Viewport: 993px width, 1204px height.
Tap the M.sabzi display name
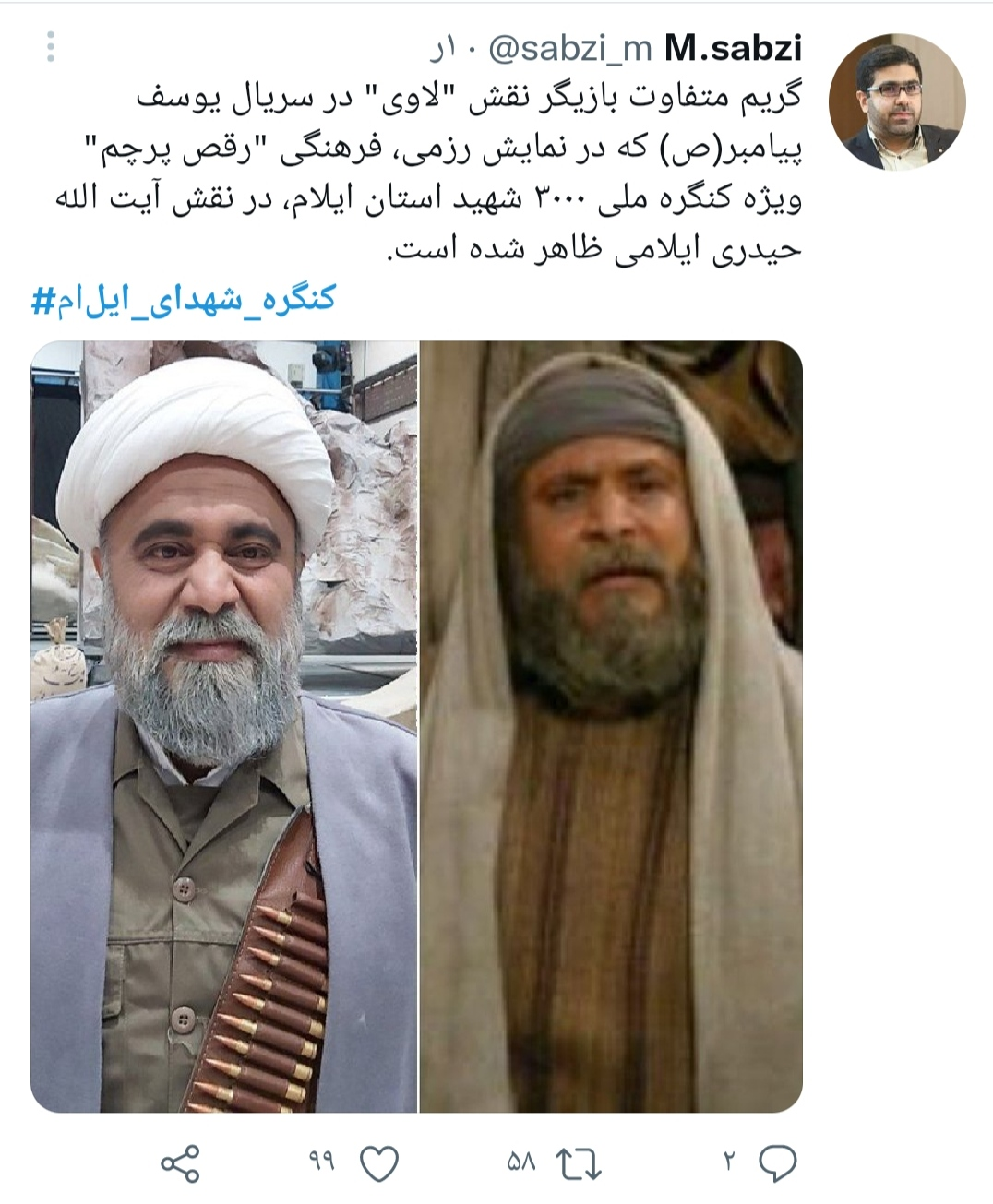pyautogui.click(x=733, y=49)
